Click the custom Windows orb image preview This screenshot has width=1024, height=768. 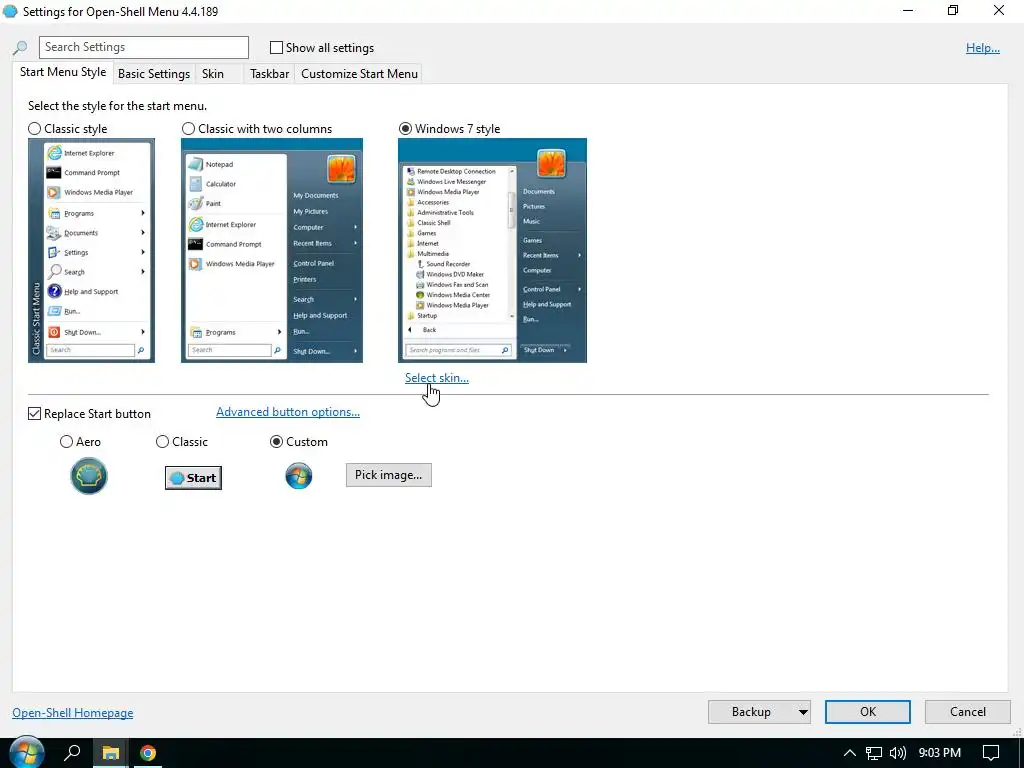click(x=298, y=476)
